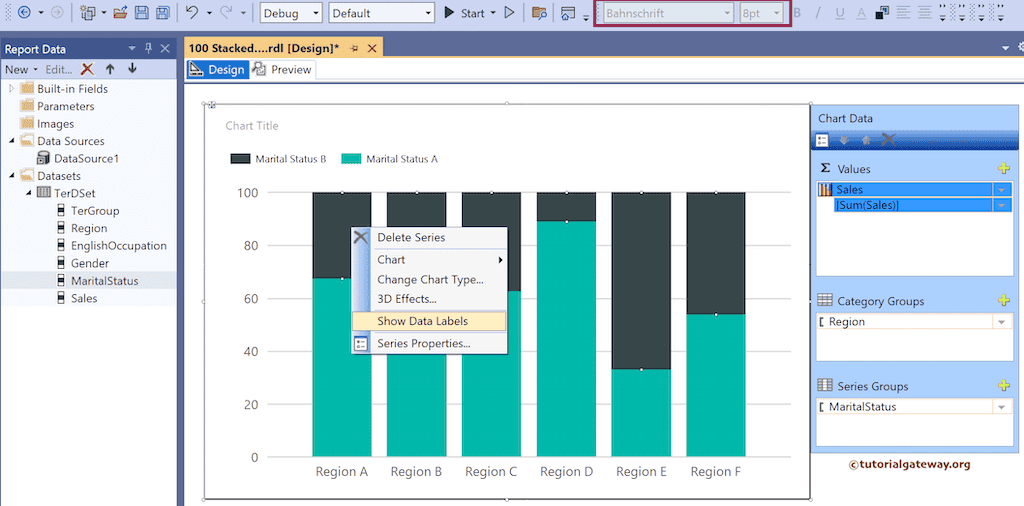Click the Center alignment icon

(x=924, y=12)
